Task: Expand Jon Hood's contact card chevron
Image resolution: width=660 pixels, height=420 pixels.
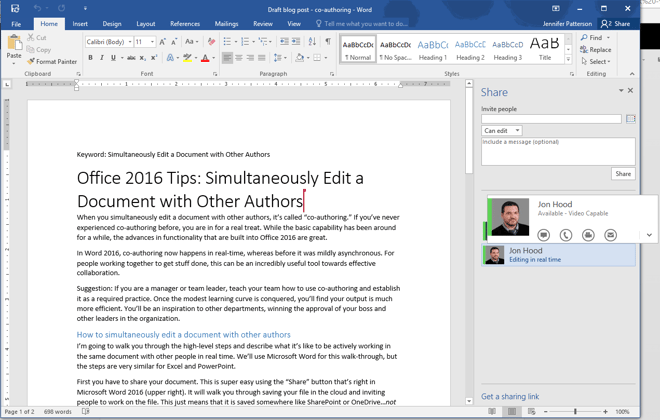Action: [x=649, y=235]
